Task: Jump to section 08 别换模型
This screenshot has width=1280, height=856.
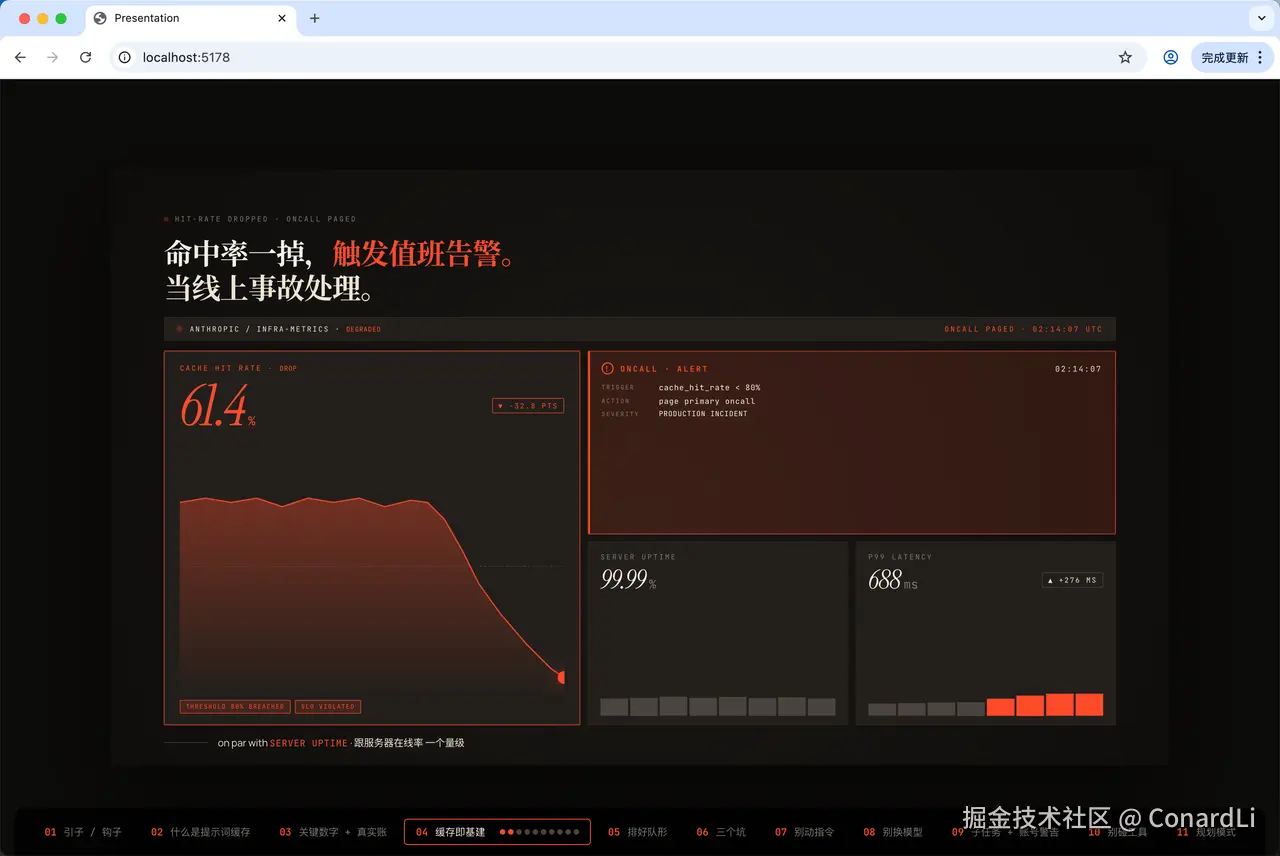Action: (893, 832)
